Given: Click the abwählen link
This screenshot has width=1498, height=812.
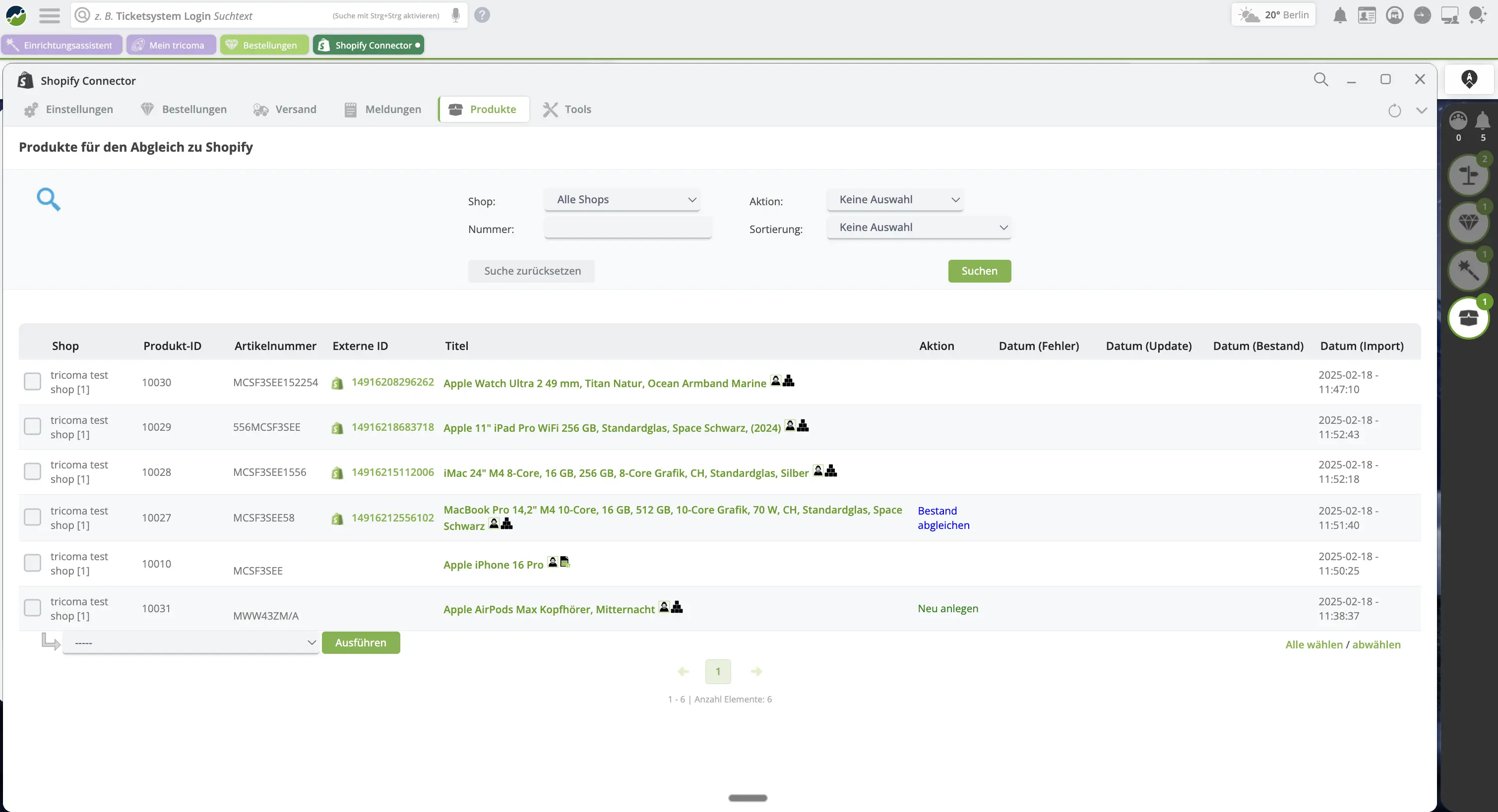Looking at the screenshot, I should click(1376, 644).
